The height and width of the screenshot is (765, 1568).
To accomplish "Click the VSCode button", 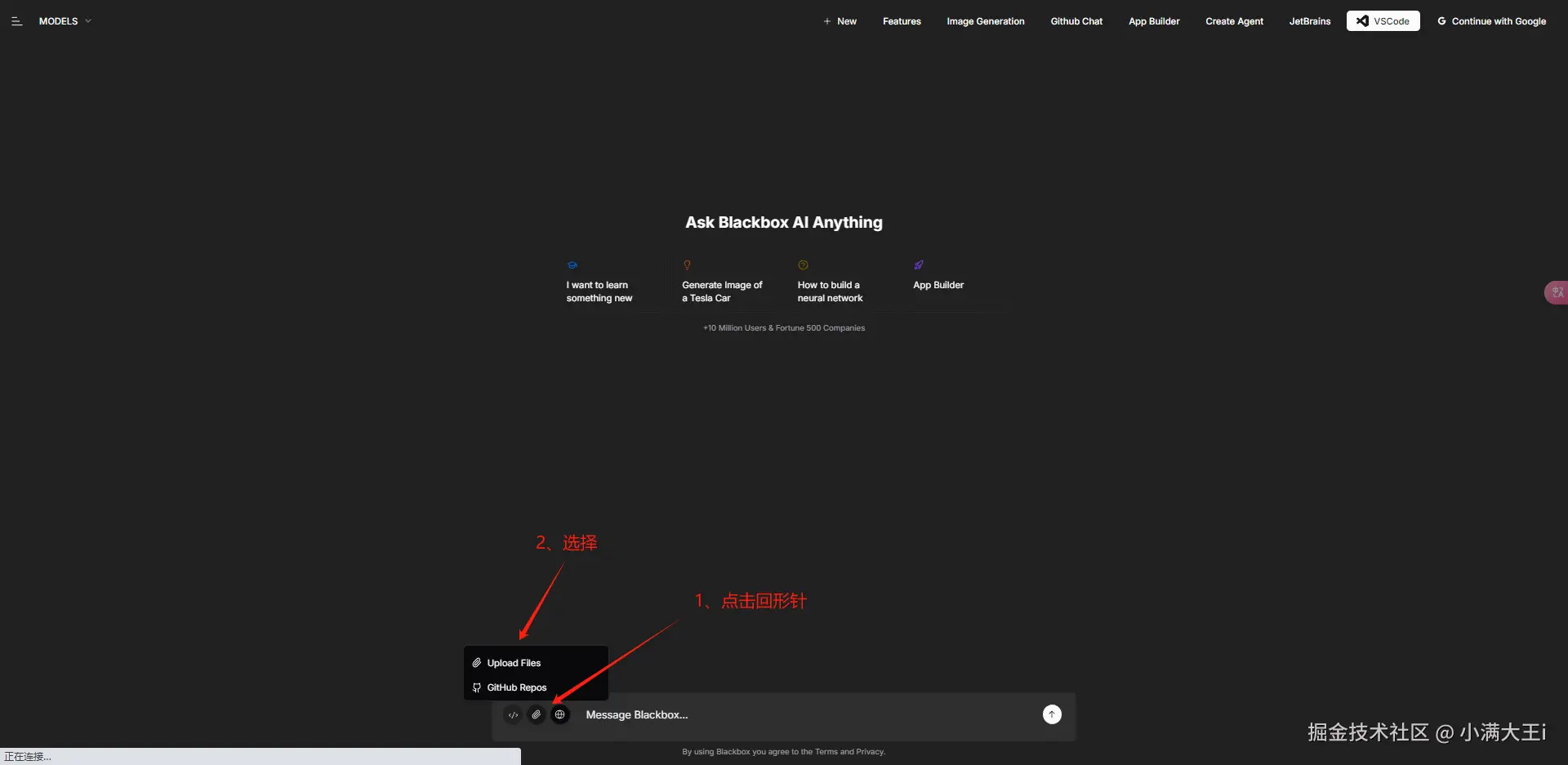I will pos(1383,21).
